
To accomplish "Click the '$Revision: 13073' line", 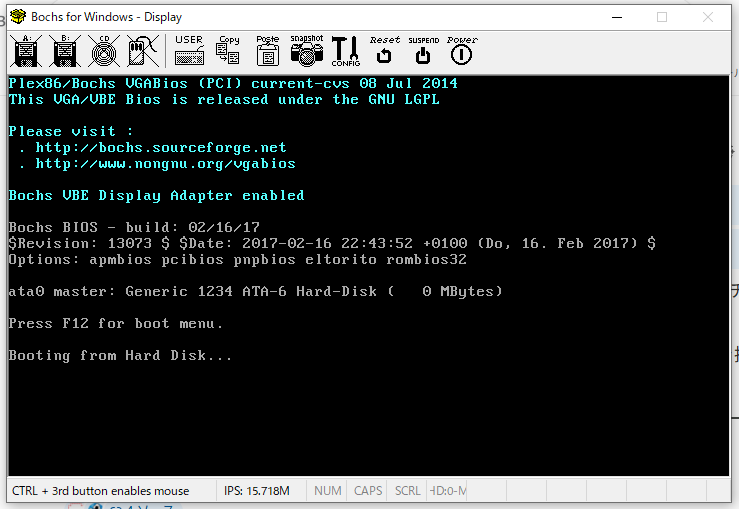I will click(332, 243).
